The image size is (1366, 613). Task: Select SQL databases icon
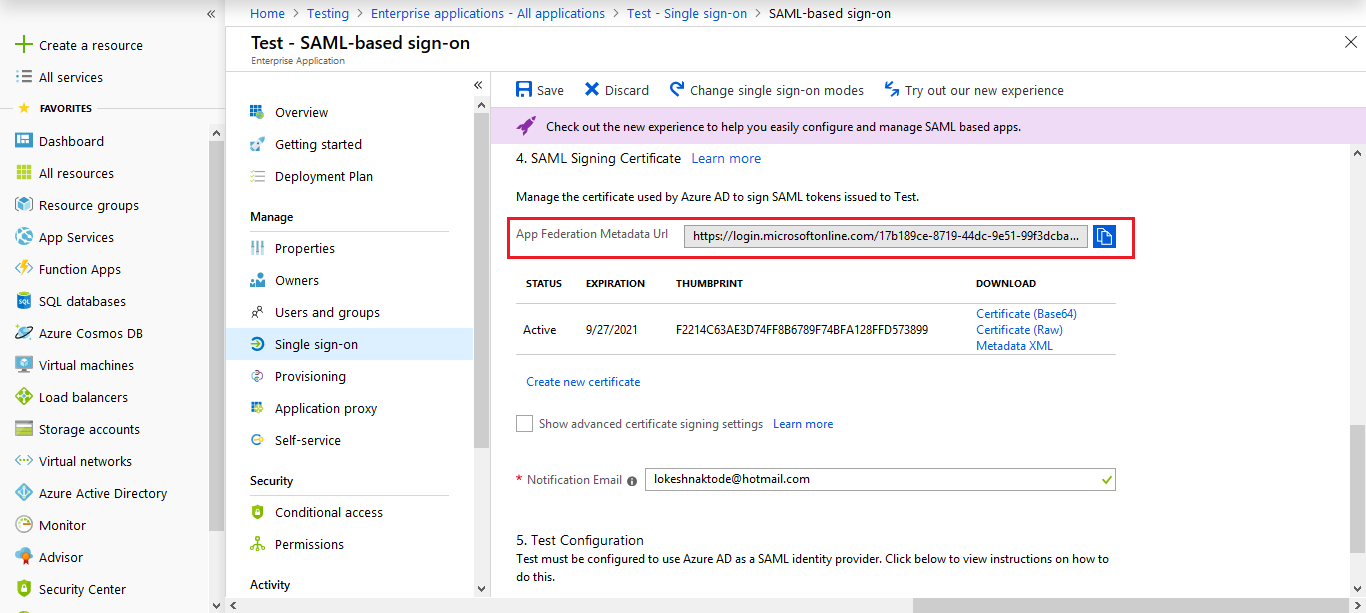[22, 300]
